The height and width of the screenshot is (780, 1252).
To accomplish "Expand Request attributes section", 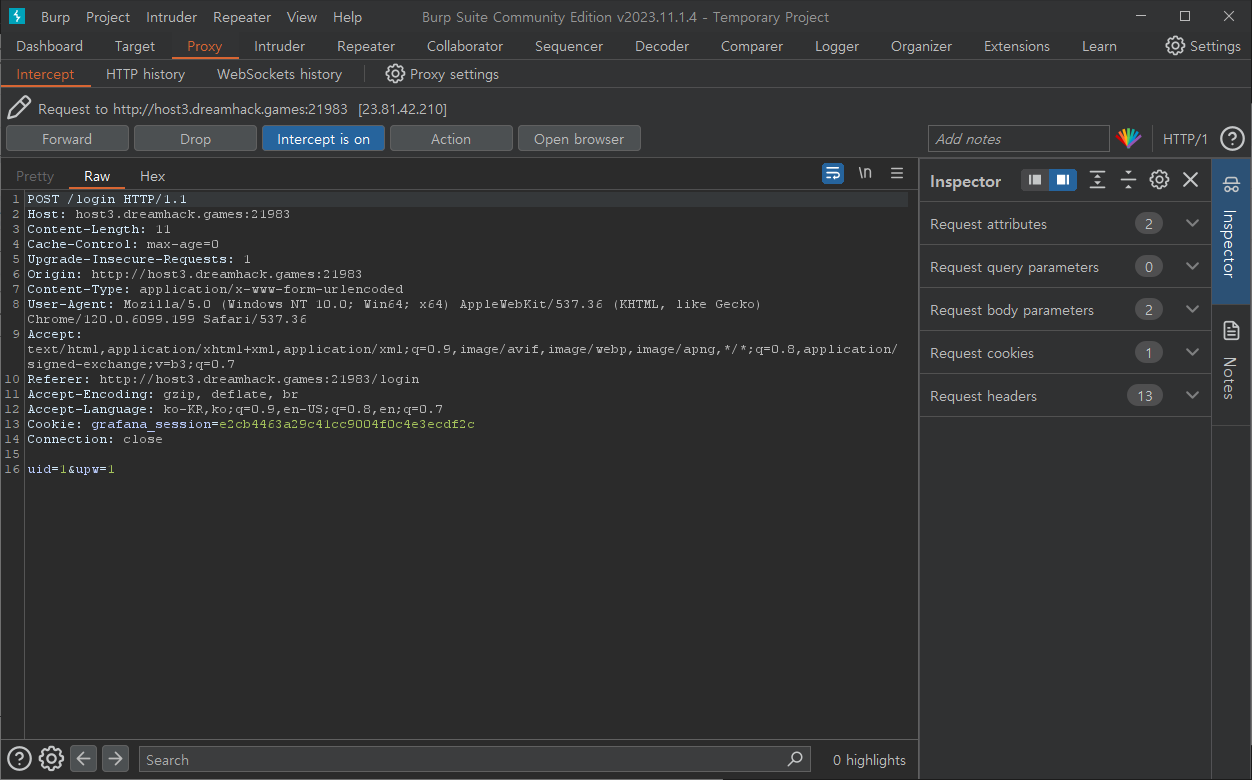I will point(1192,224).
